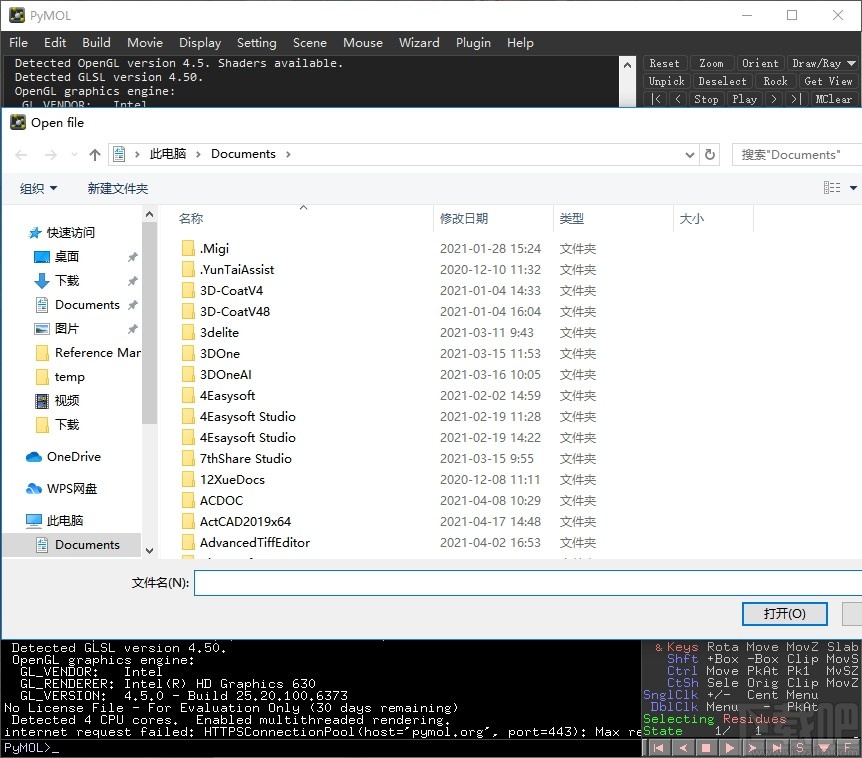Screen dimensions: 862x758
Task: Select 快速访问 in navigation pane
Action: coord(70,233)
